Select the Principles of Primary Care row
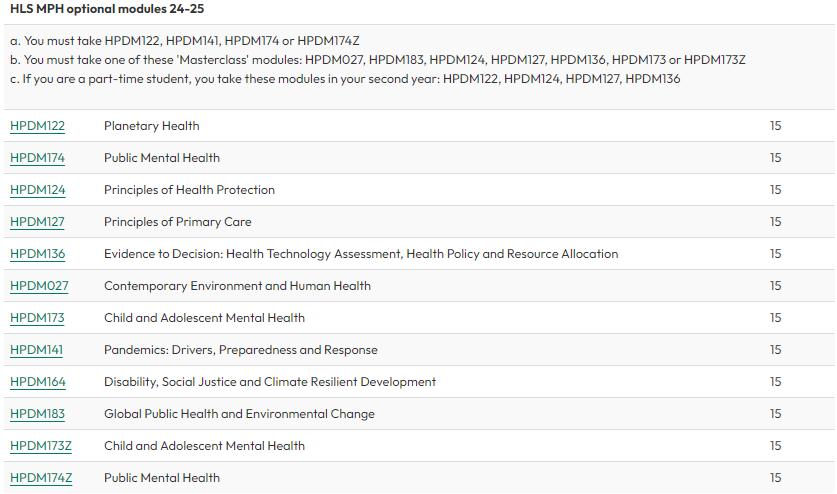837x494 pixels. point(419,222)
